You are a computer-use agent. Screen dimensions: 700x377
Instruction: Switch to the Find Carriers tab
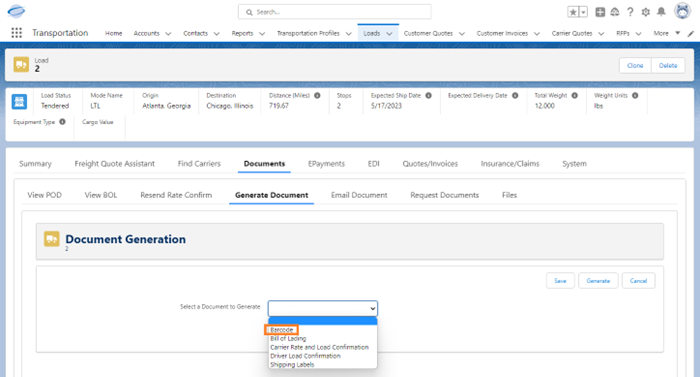click(x=199, y=164)
